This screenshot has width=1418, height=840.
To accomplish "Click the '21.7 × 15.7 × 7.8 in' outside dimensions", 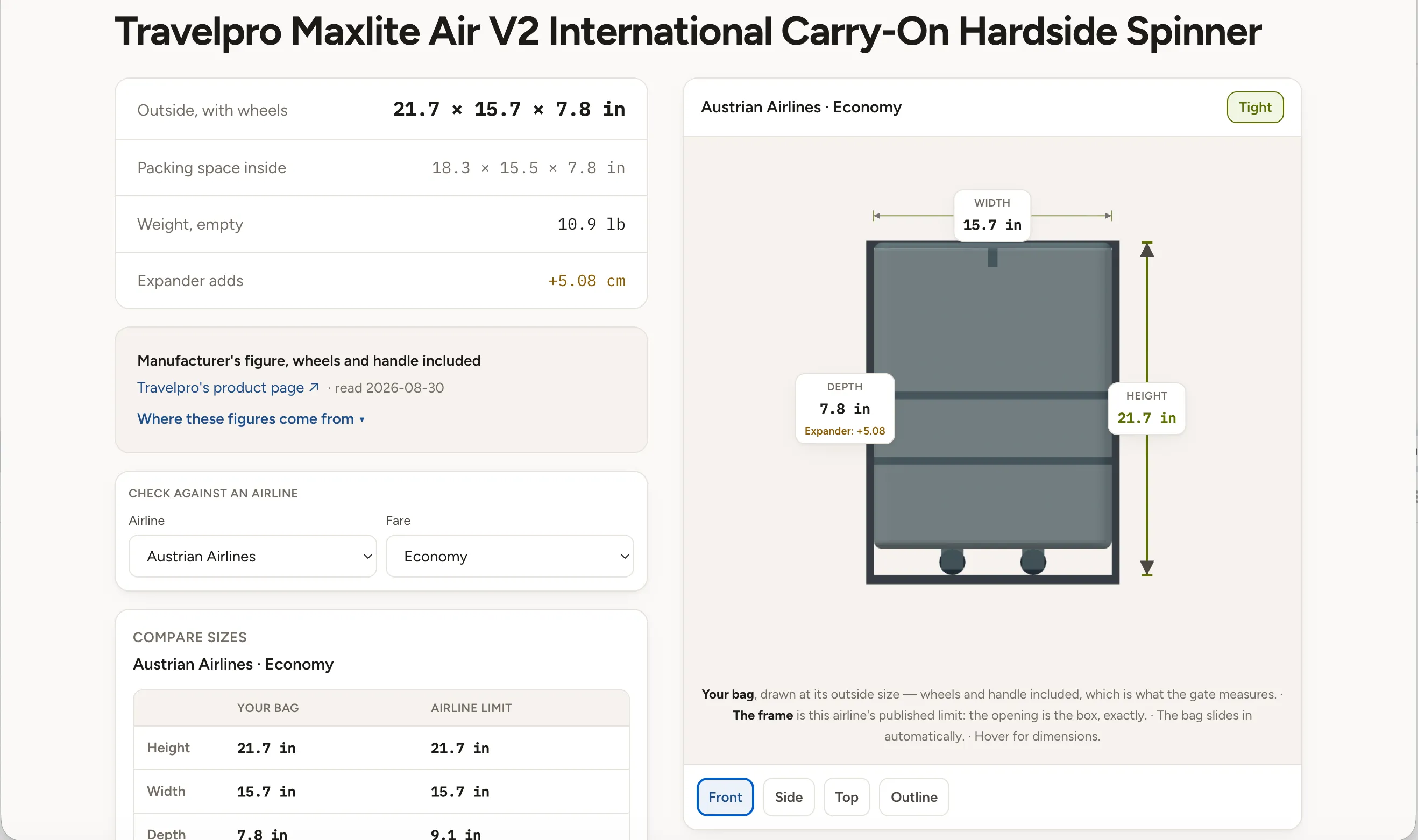I will 509,109.
